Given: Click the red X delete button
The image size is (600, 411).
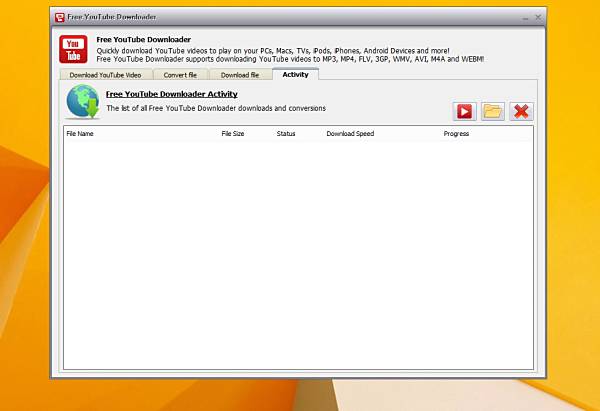Looking at the screenshot, I should coord(521,111).
